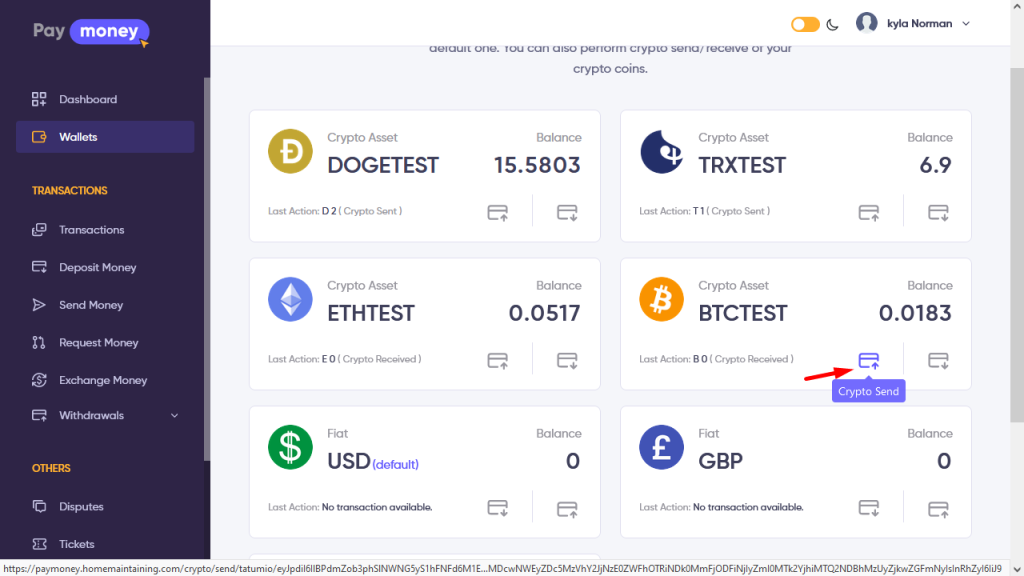Click the Pay money logo
1024x576 pixels.
pyautogui.click(x=91, y=32)
